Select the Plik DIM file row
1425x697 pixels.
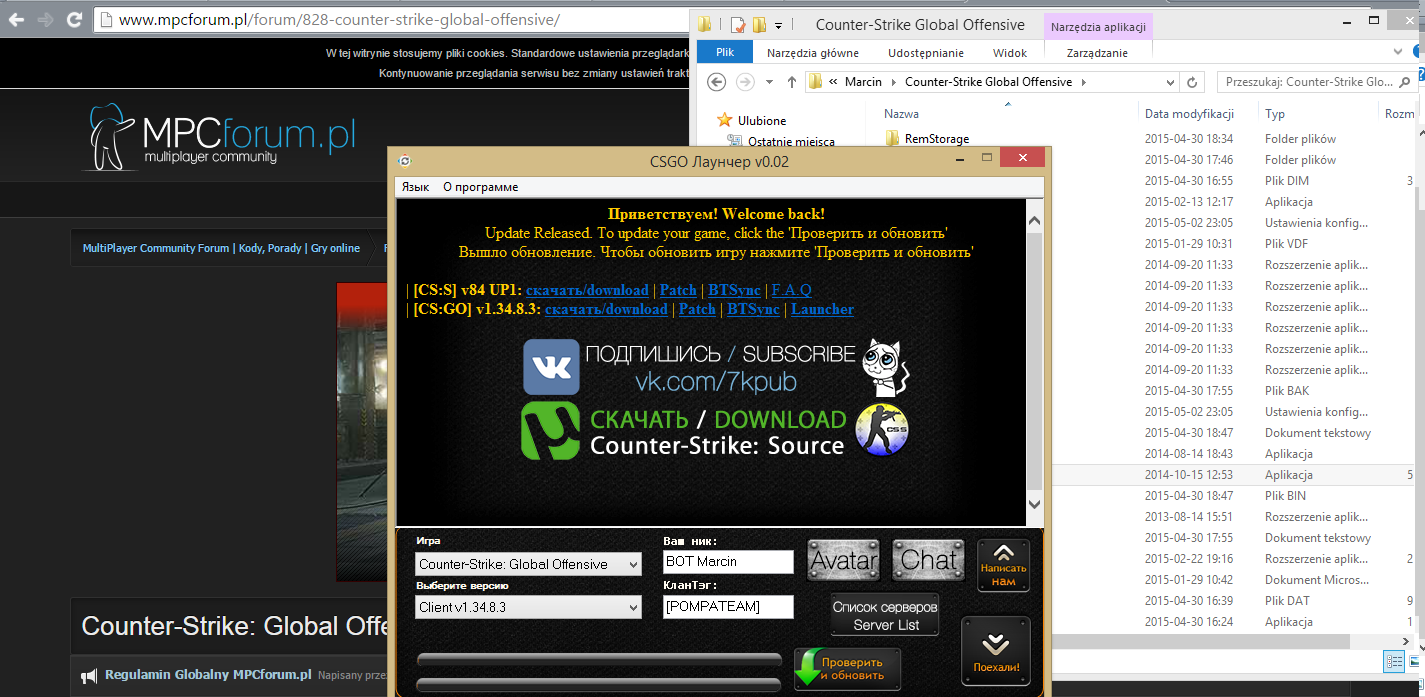(1232, 181)
